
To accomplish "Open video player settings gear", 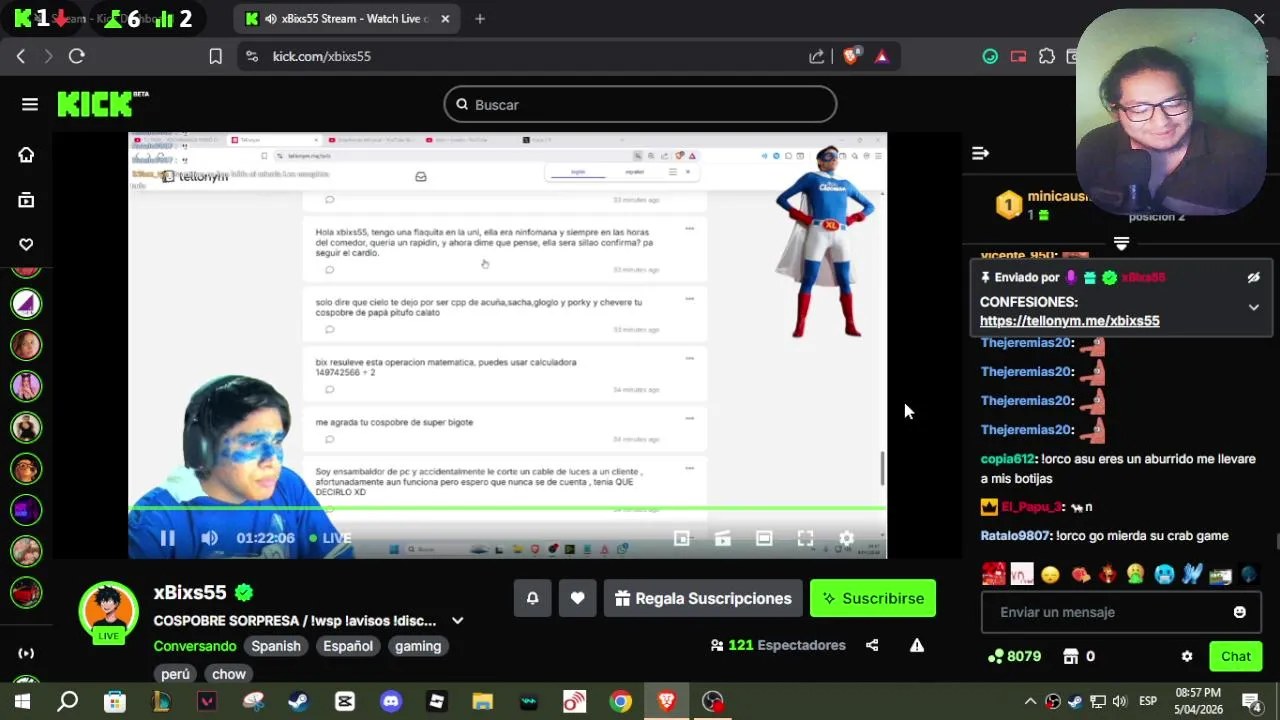I will [x=846, y=538].
